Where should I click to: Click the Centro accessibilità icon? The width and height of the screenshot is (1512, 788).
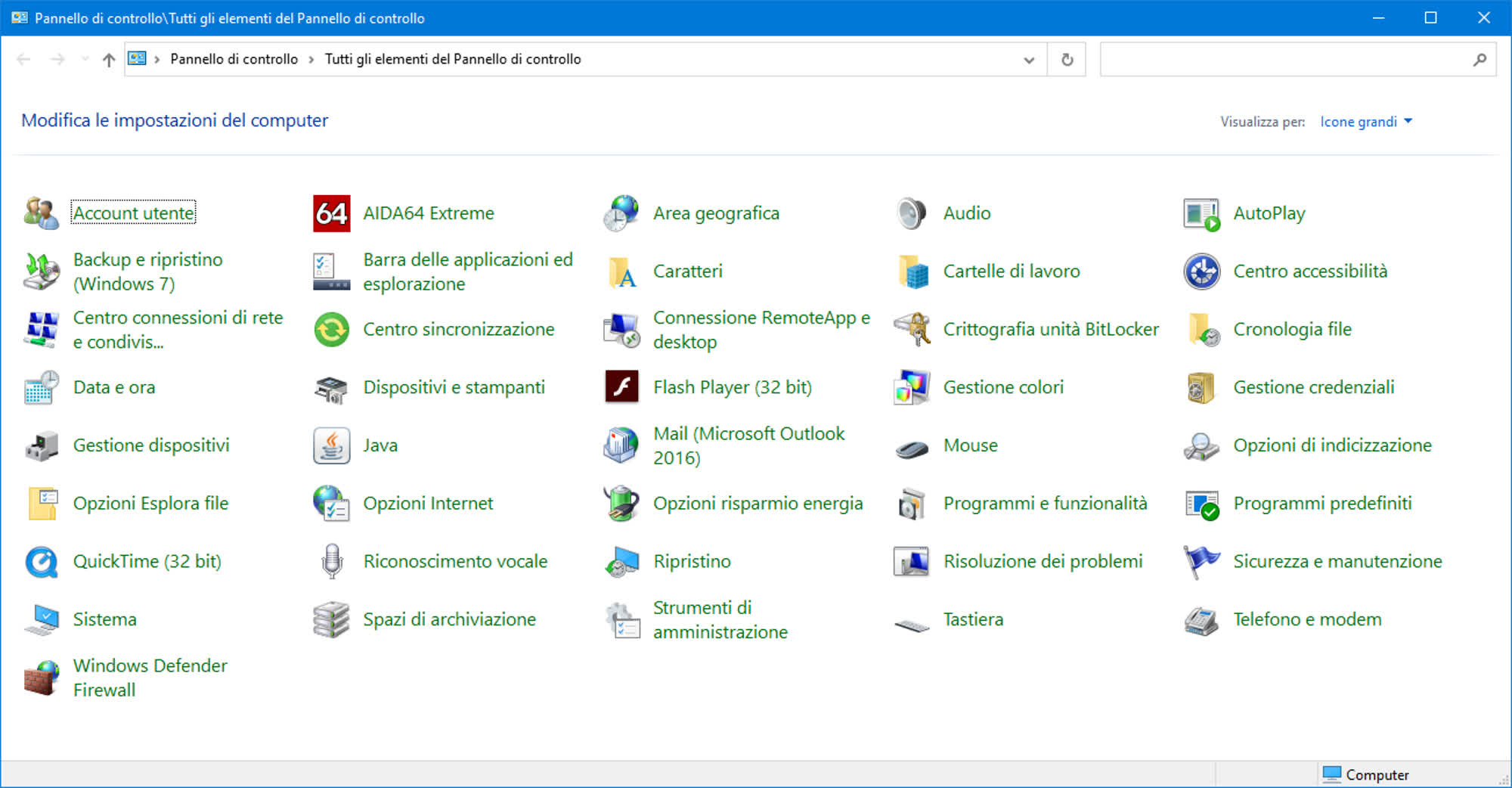1201,271
